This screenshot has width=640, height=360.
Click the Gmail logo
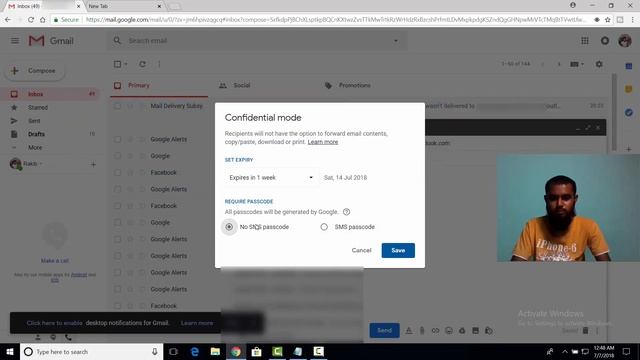pyautogui.click(x=51, y=41)
